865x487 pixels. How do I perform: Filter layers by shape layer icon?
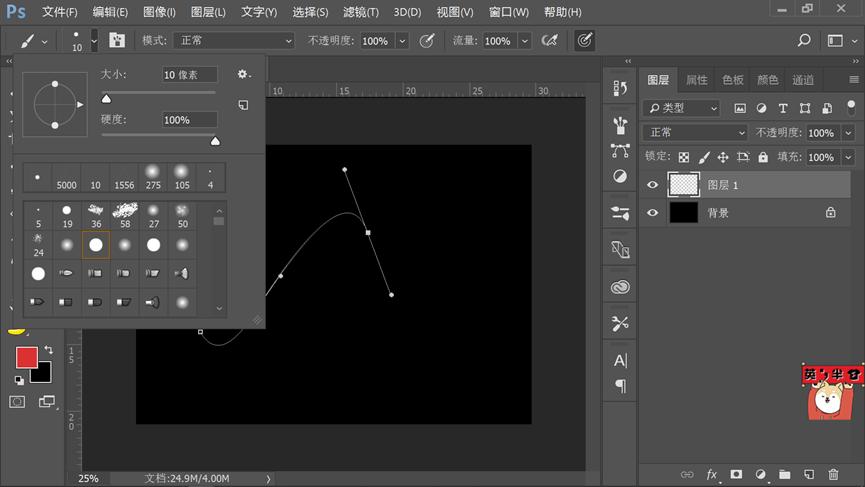click(805, 108)
